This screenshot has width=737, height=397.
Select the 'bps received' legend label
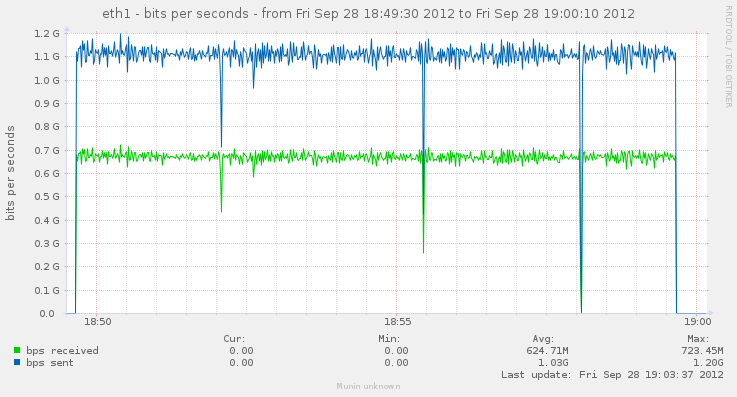click(x=63, y=350)
